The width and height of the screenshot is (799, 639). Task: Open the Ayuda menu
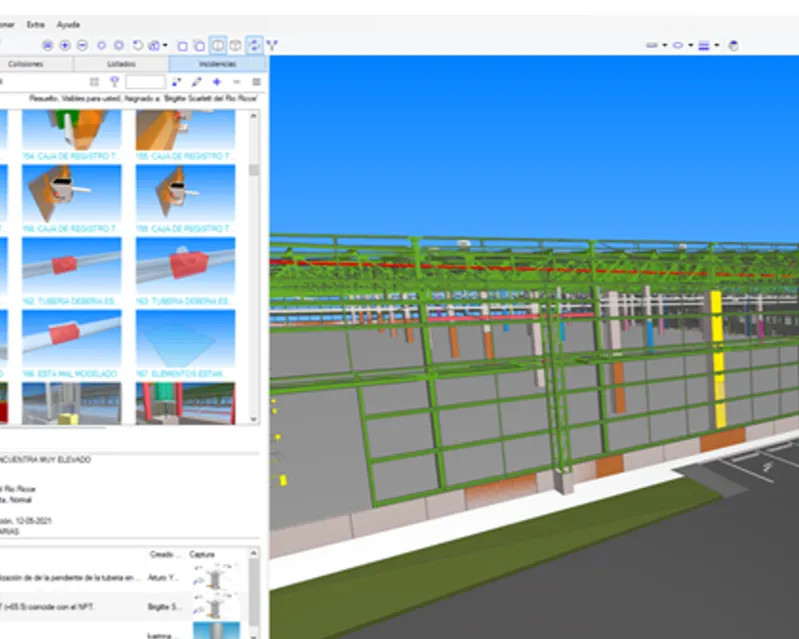(x=68, y=23)
